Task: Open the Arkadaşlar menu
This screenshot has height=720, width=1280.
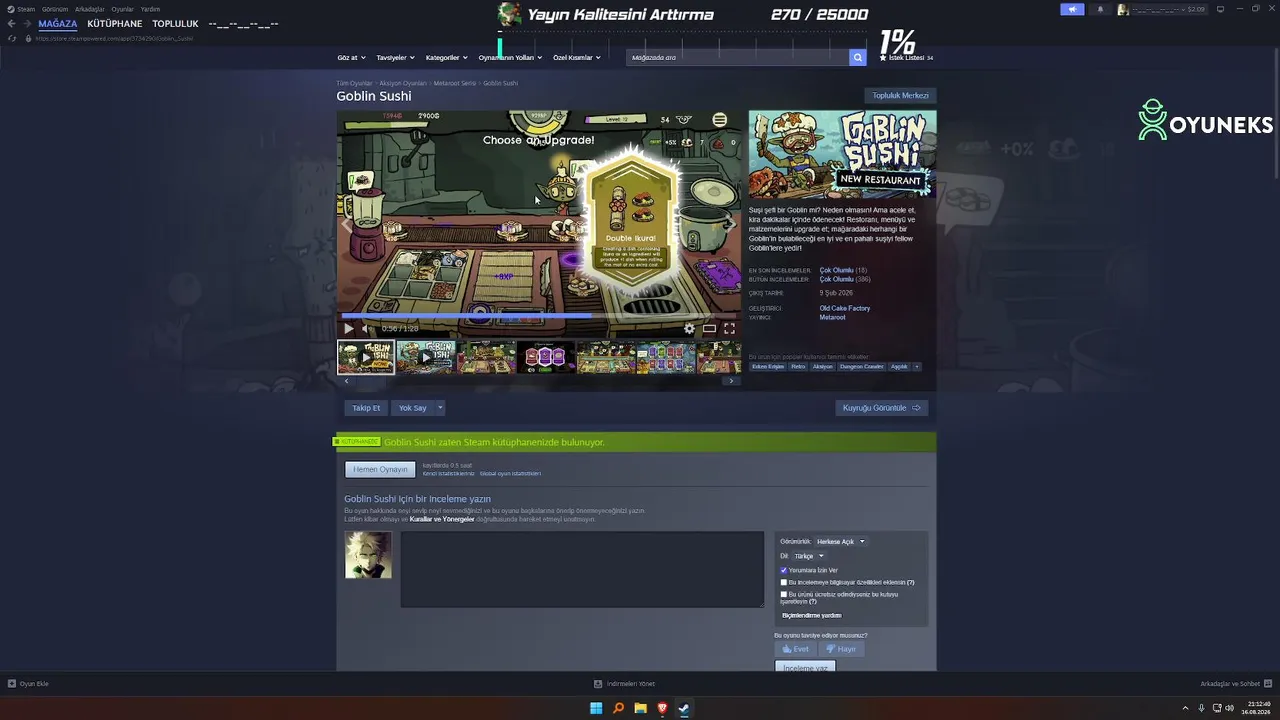Action: point(90,9)
